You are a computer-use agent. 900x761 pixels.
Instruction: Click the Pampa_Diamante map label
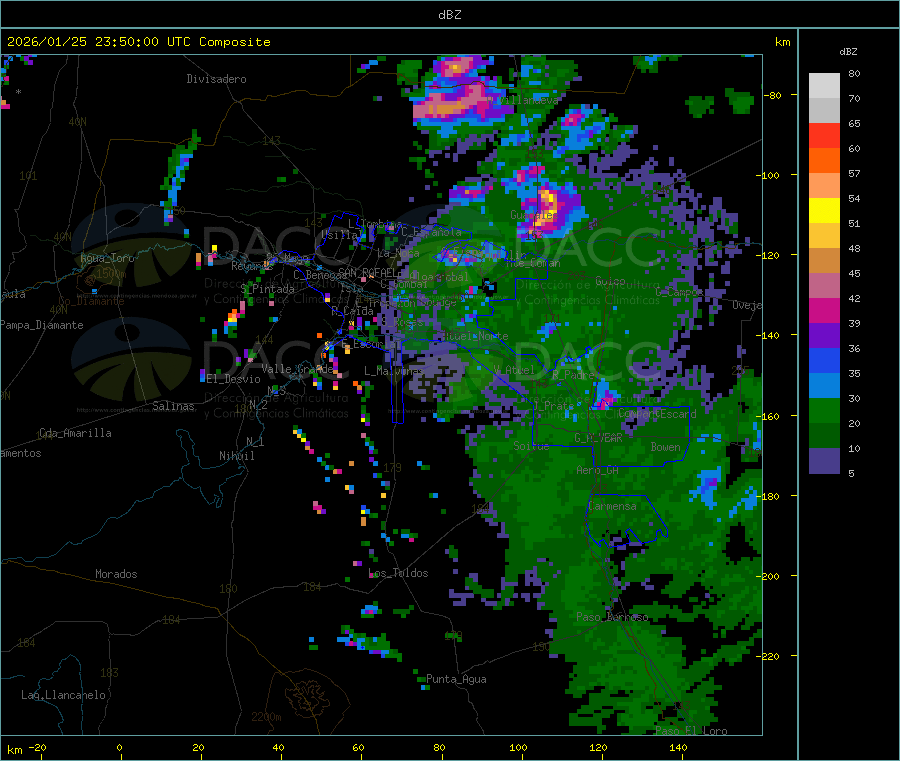pyautogui.click(x=42, y=325)
